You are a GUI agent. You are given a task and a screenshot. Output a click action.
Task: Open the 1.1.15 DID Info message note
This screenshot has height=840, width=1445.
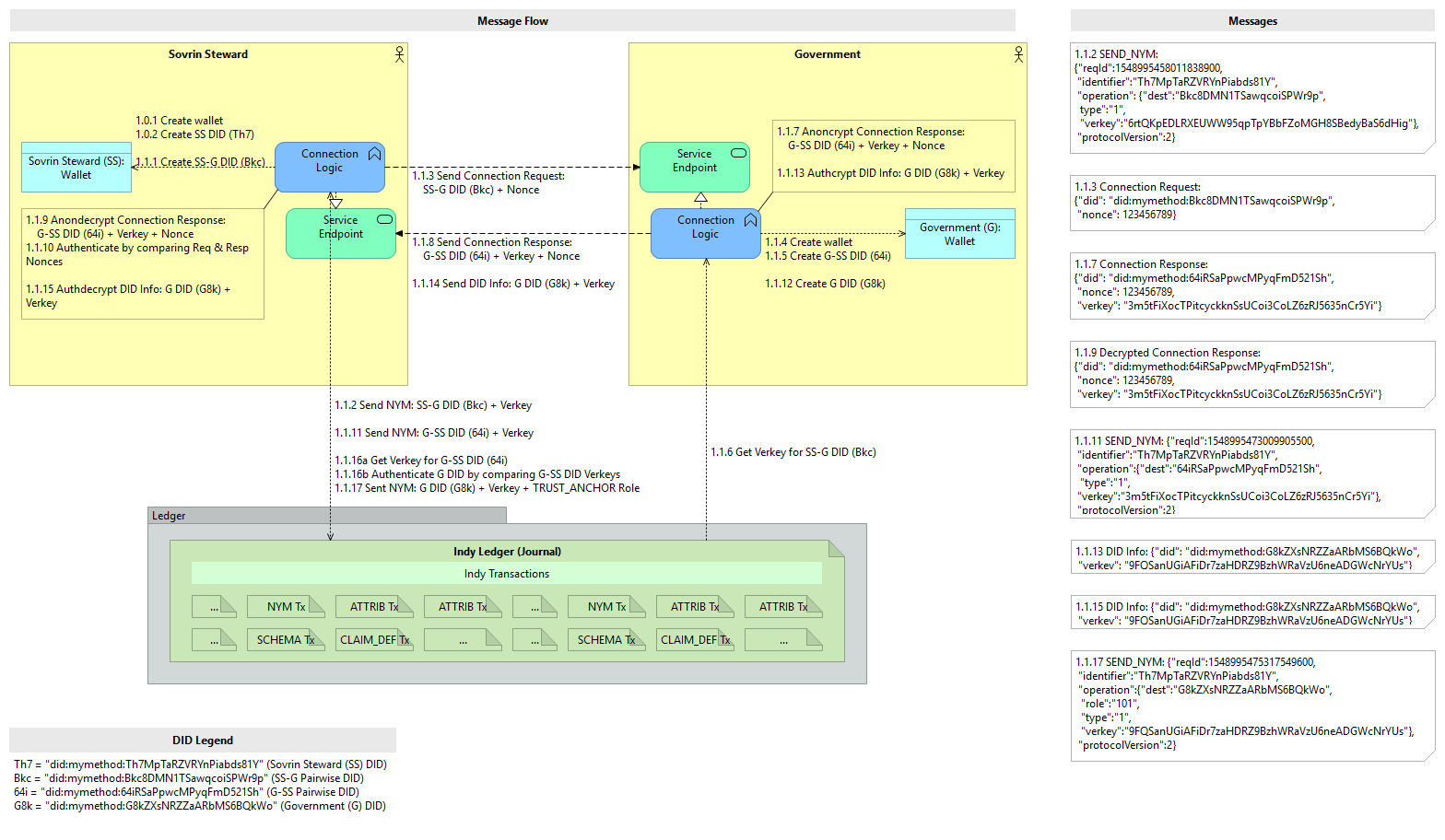point(1252,612)
